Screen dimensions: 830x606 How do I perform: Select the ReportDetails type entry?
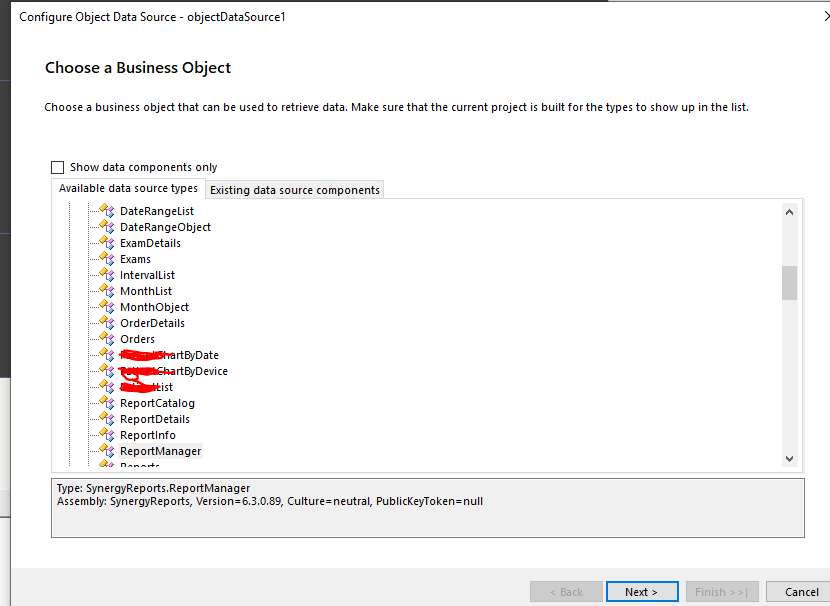coord(155,419)
